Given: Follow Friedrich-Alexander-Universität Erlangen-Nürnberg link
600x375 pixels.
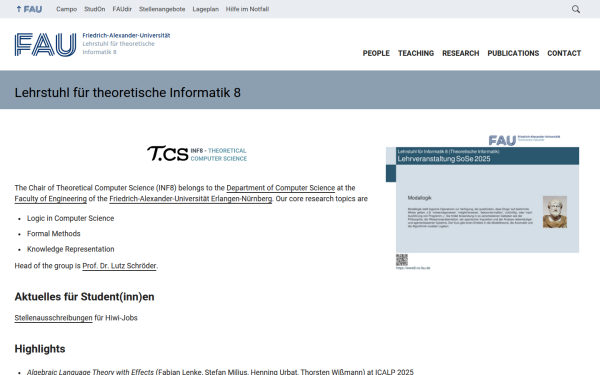Looking at the screenshot, I should tap(191, 199).
